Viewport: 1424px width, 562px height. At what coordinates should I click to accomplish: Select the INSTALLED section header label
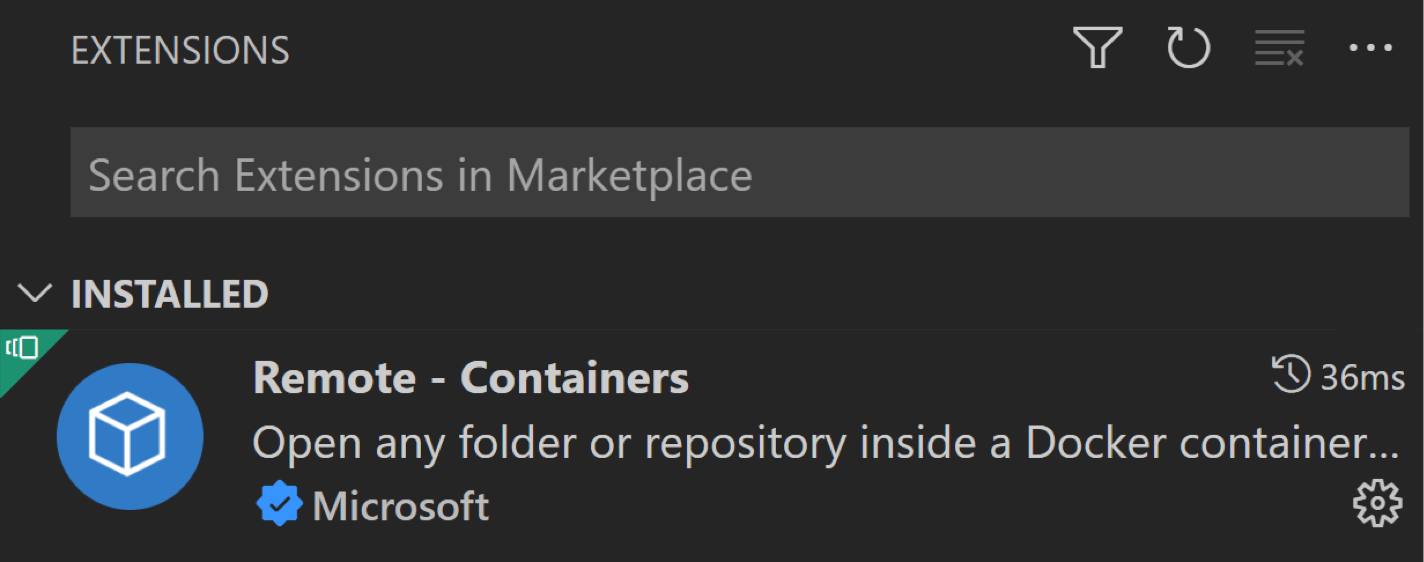170,294
